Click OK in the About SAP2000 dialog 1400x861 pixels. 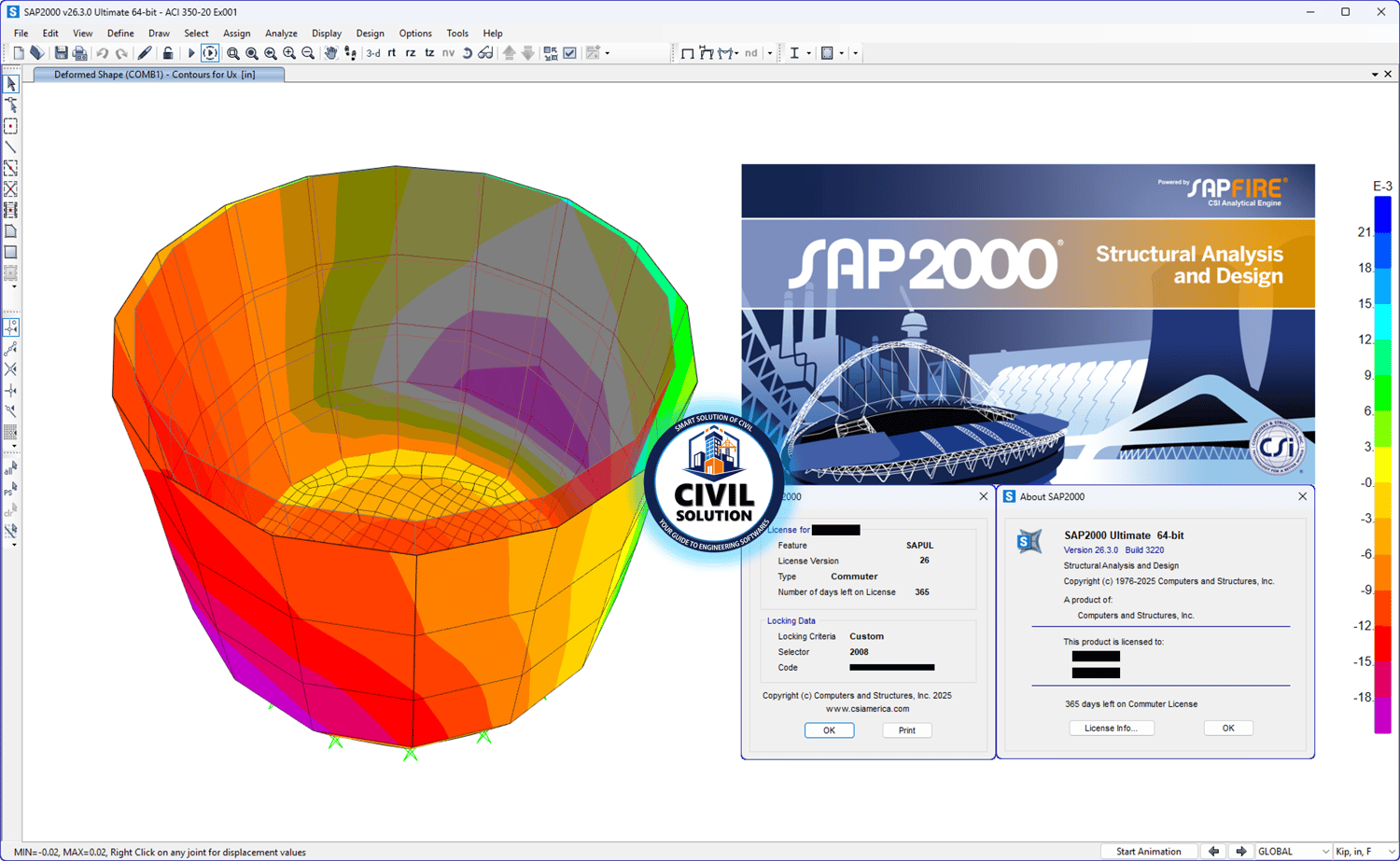tap(1228, 729)
